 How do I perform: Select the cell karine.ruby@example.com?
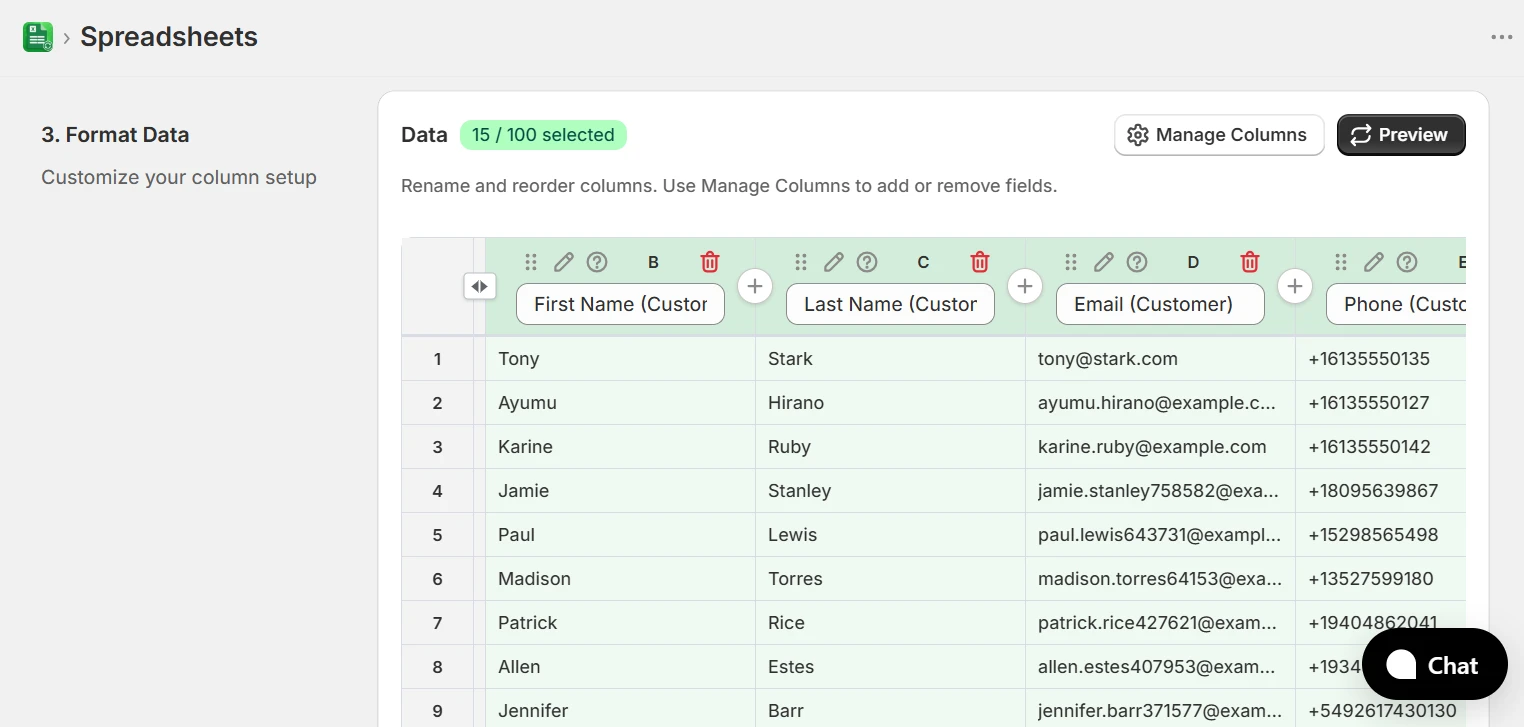(x=1160, y=447)
